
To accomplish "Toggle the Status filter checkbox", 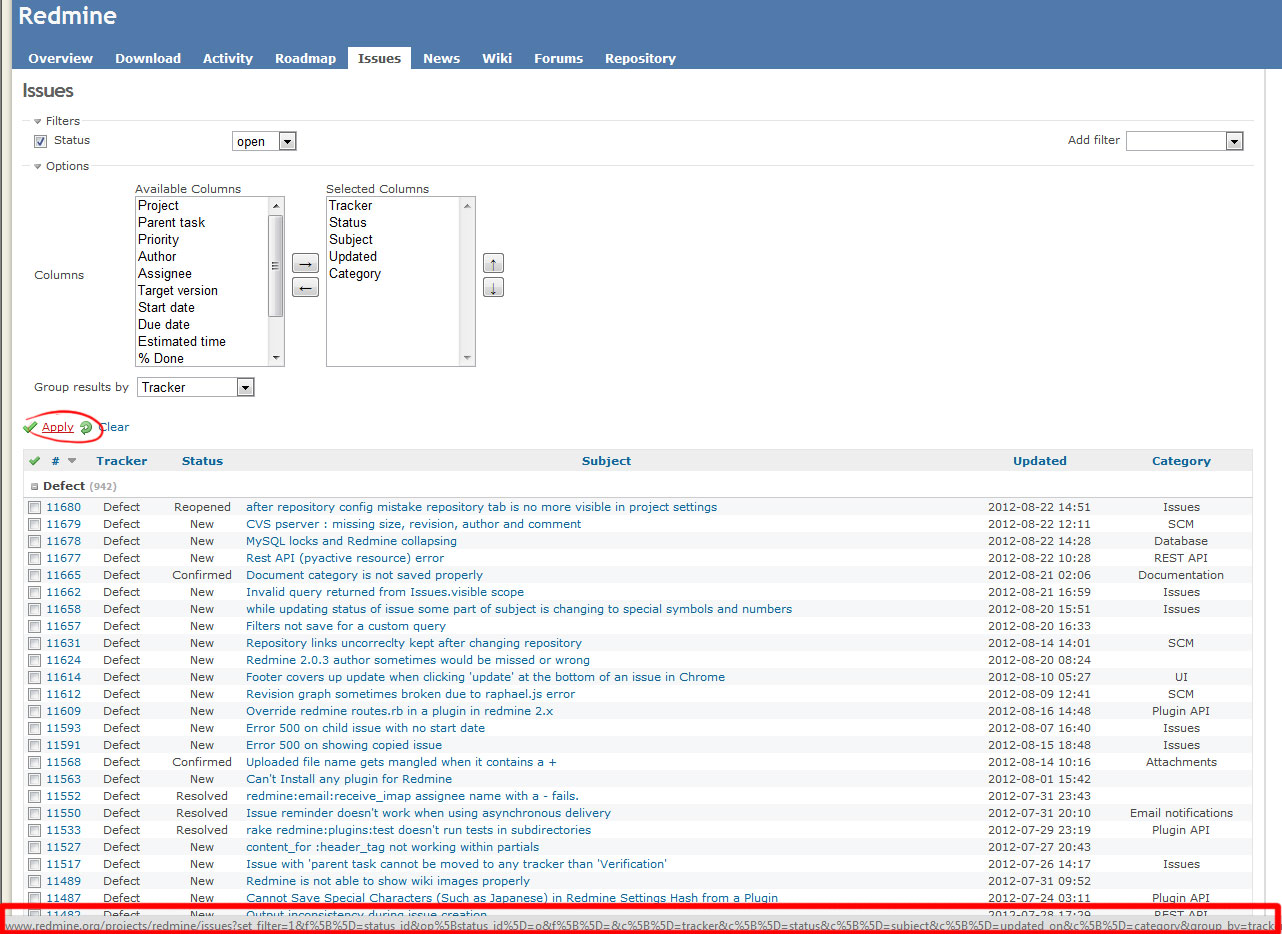I will 41,141.
